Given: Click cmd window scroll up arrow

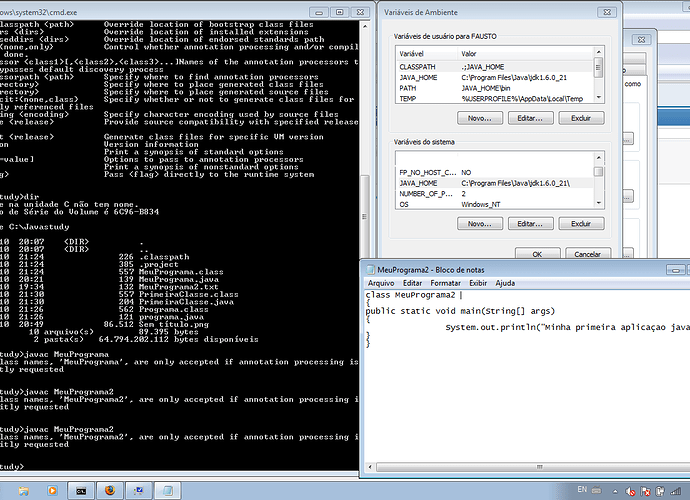Looking at the screenshot, I should coord(364,26).
